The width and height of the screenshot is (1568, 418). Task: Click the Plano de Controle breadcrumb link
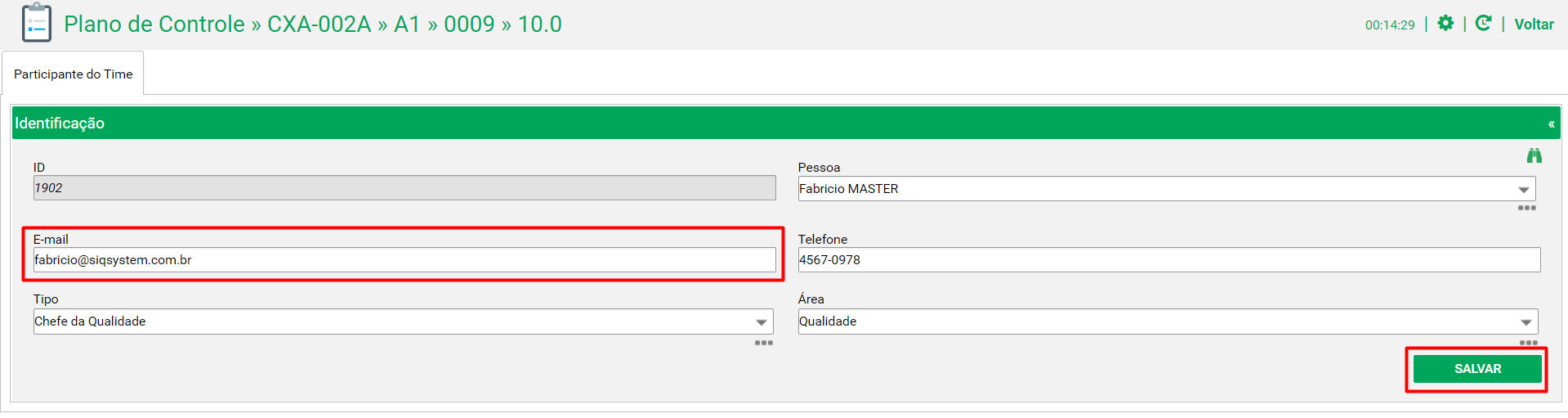(154, 24)
